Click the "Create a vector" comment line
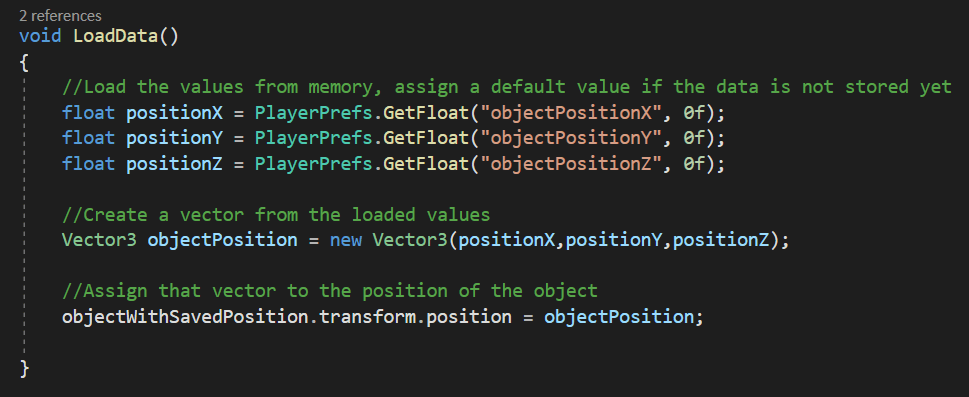The height and width of the screenshot is (397, 969). pos(276,215)
